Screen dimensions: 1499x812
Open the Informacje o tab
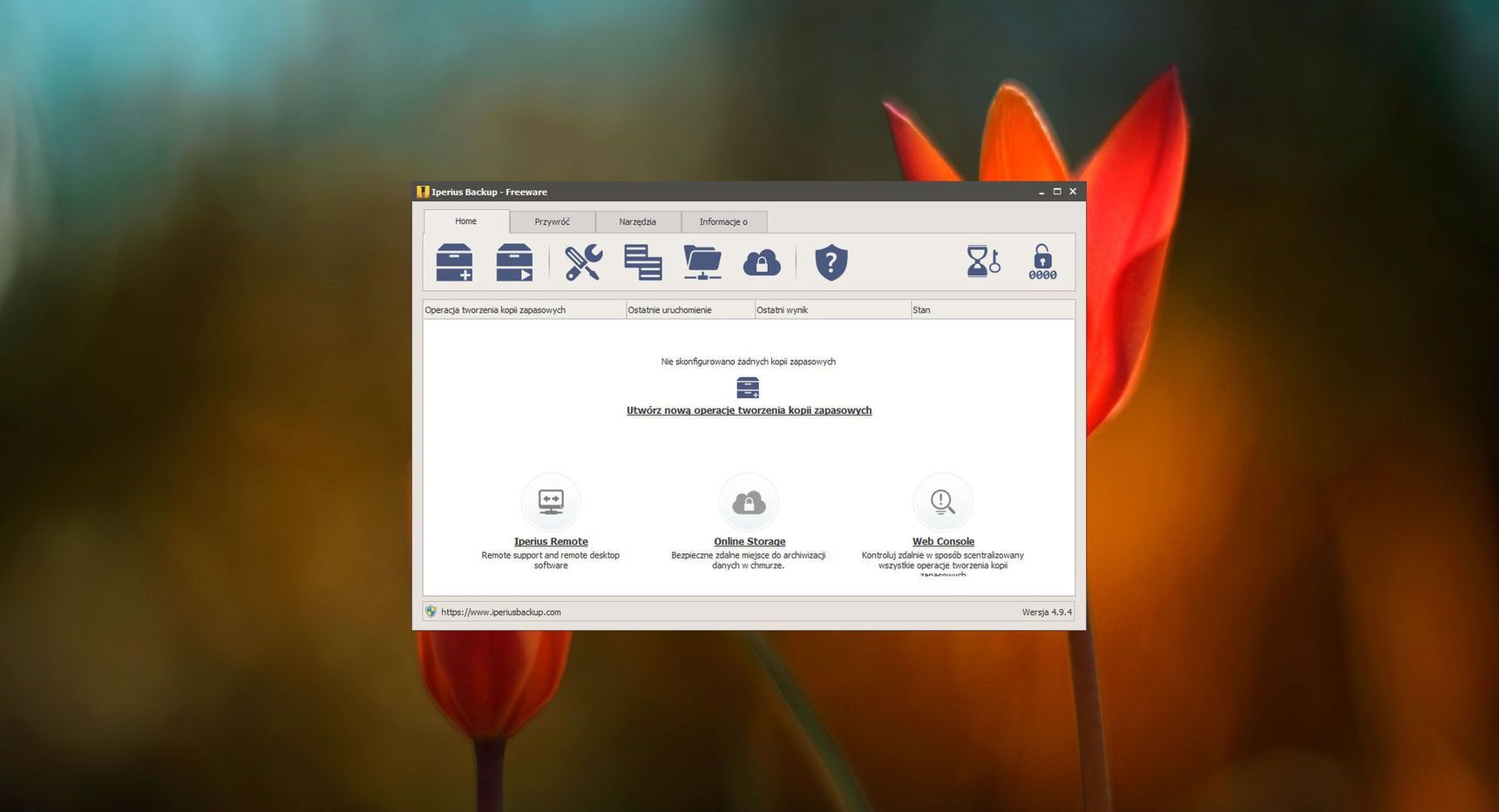[723, 222]
